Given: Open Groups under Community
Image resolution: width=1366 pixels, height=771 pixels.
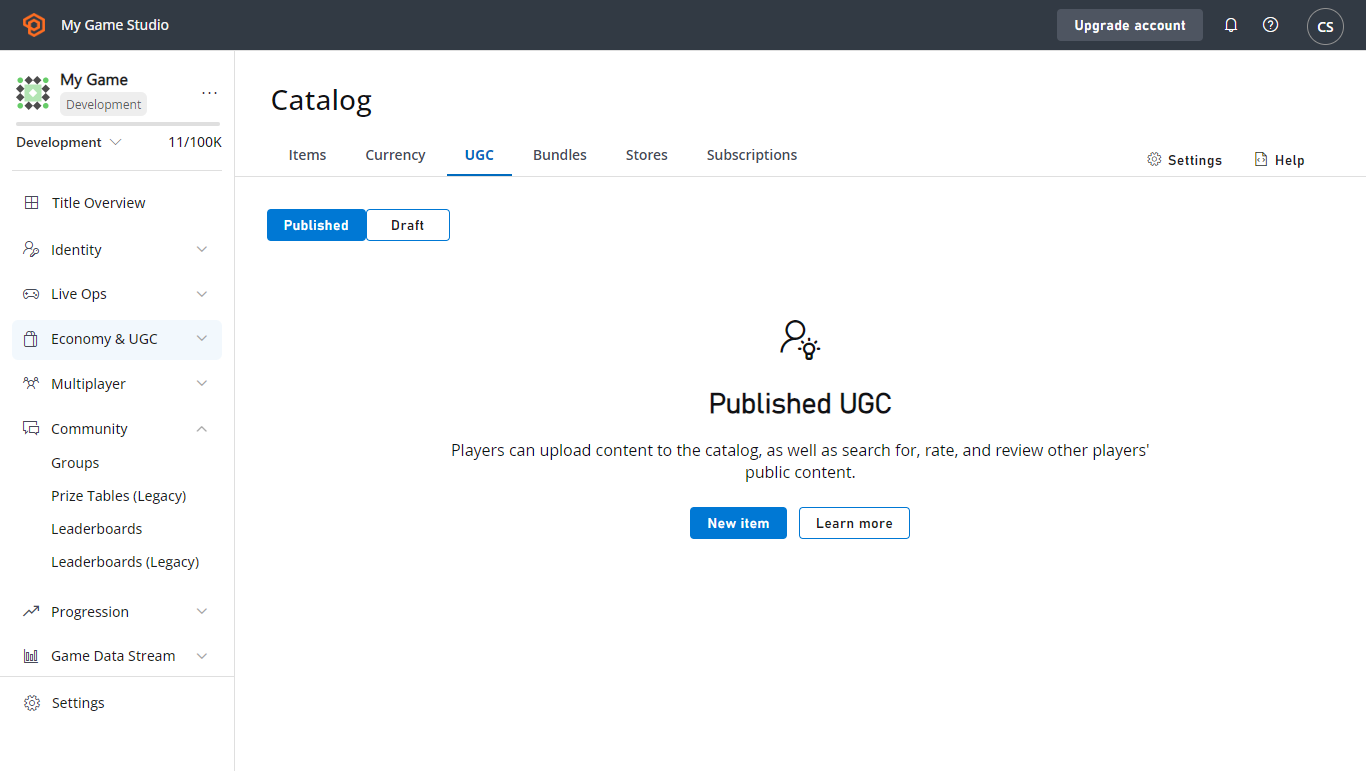Looking at the screenshot, I should coord(75,463).
